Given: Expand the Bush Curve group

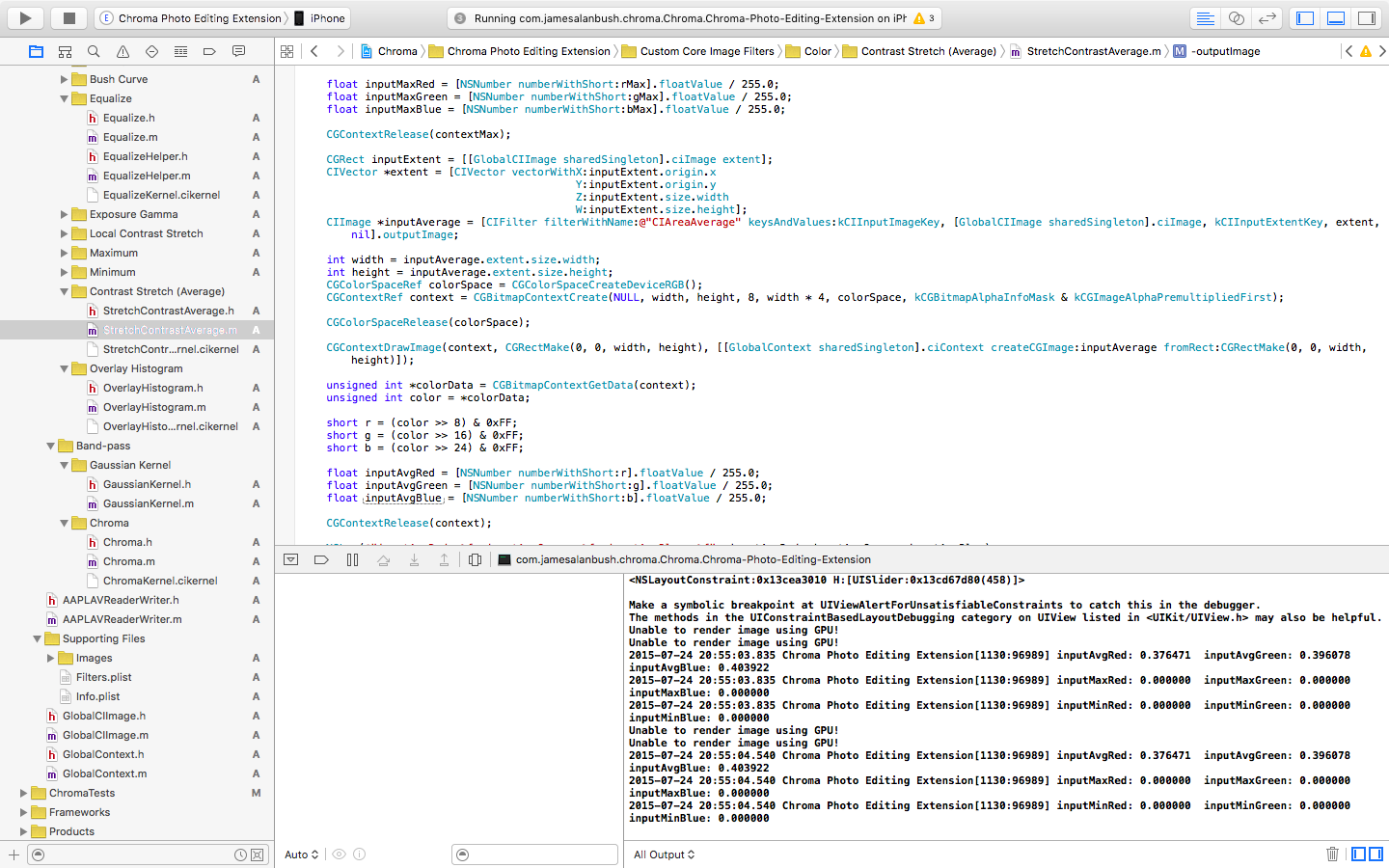Looking at the screenshot, I should coord(64,79).
